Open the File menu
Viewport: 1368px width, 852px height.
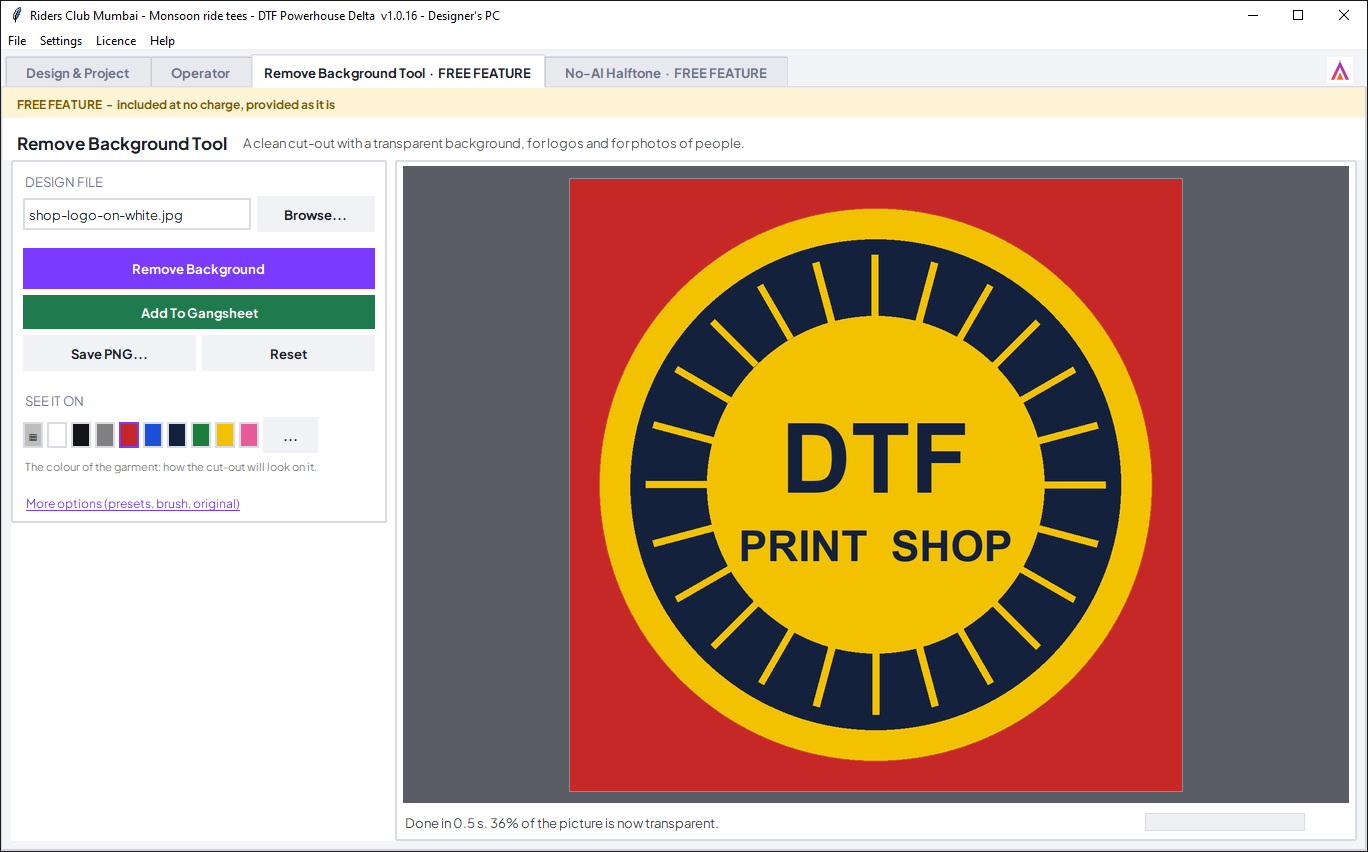pyautogui.click(x=17, y=41)
